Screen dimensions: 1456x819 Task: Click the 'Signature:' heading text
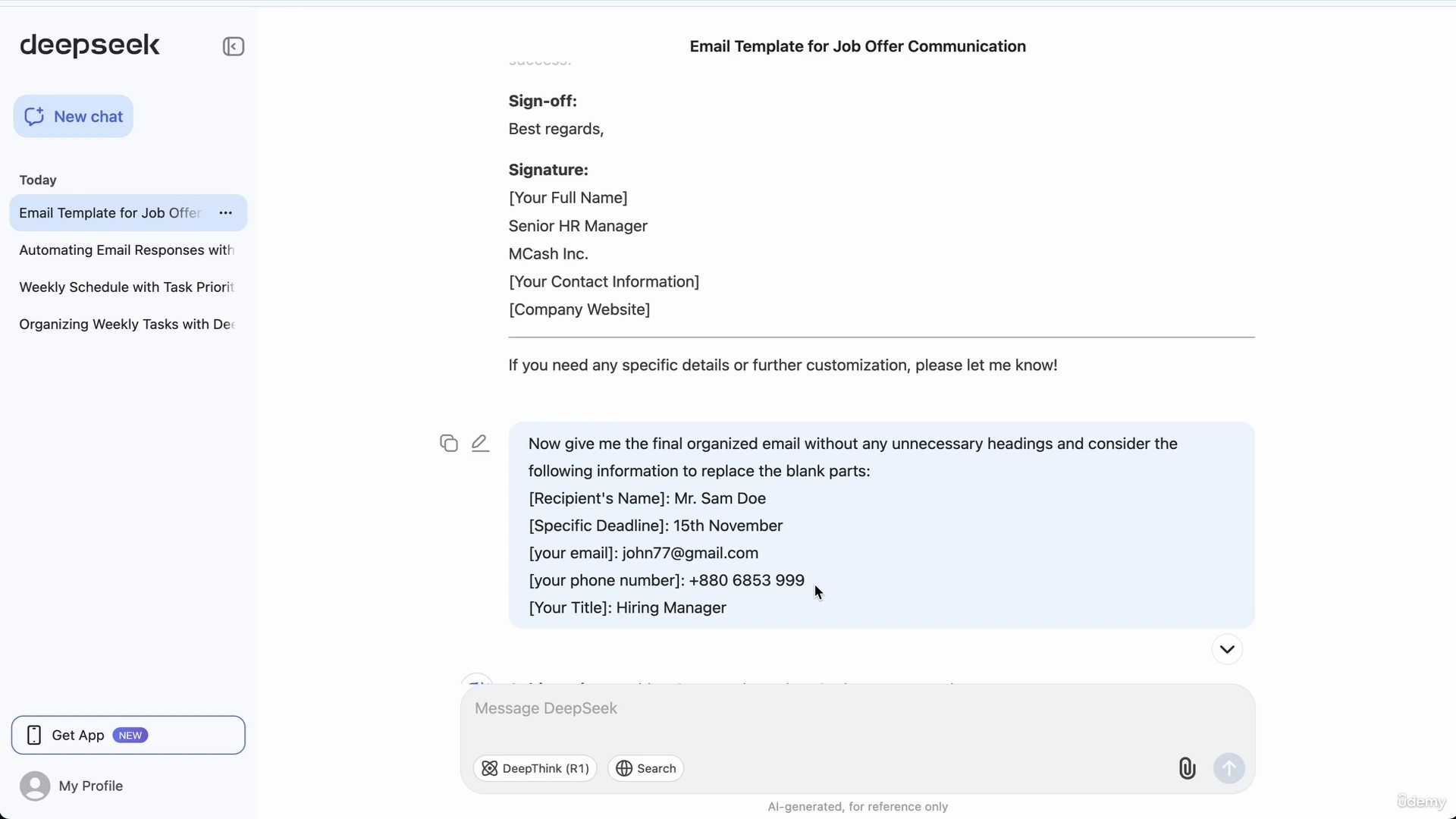click(x=548, y=170)
